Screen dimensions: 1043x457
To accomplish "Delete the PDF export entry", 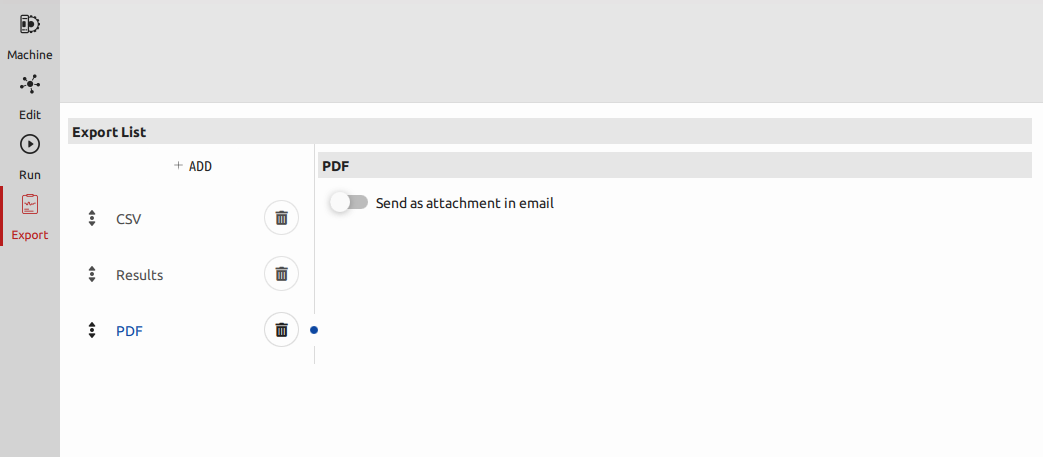I will (x=281, y=330).
